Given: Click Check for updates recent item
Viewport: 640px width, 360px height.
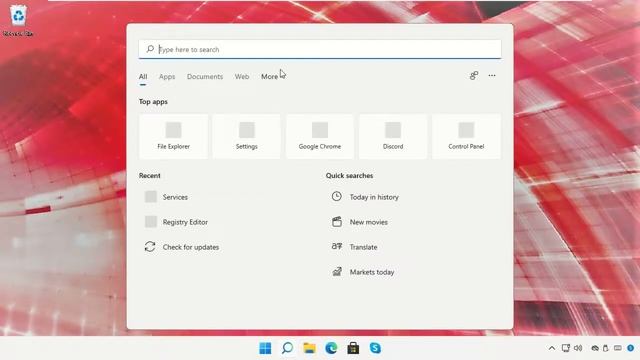Looking at the screenshot, I should coord(191,247).
